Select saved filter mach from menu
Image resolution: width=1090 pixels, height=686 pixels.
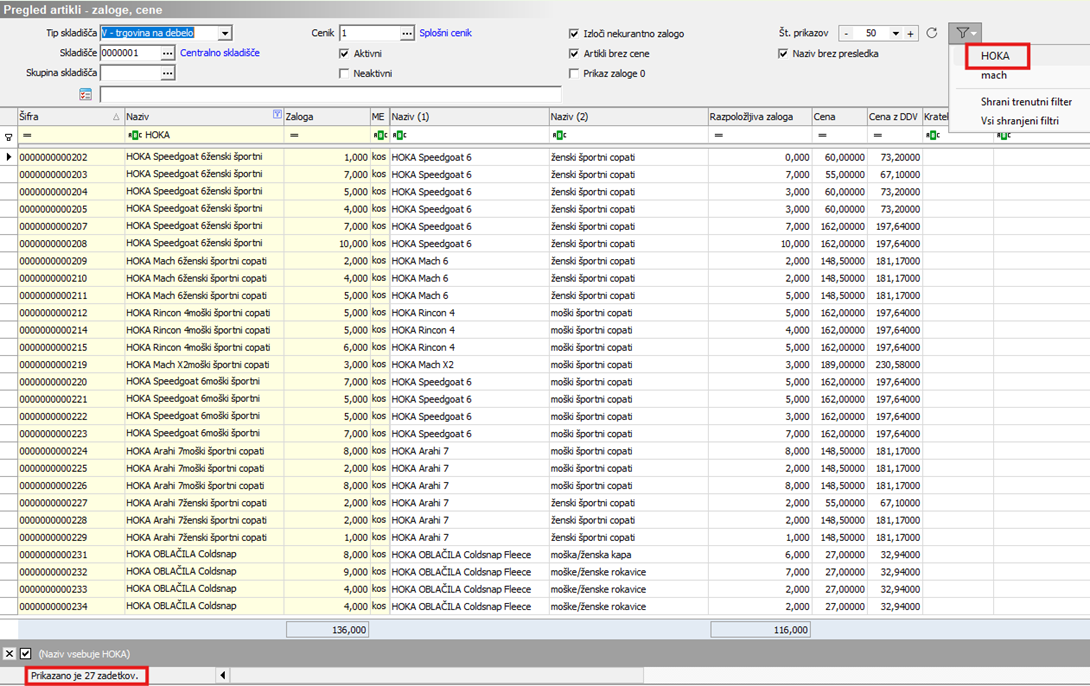(x=994, y=75)
